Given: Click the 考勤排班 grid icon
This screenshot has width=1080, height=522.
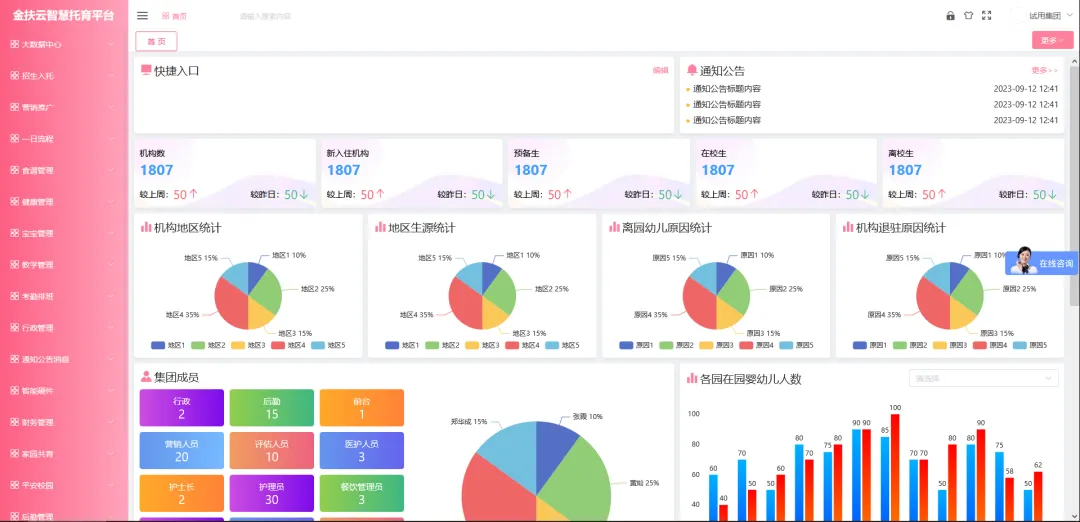Looking at the screenshot, I should [14, 296].
